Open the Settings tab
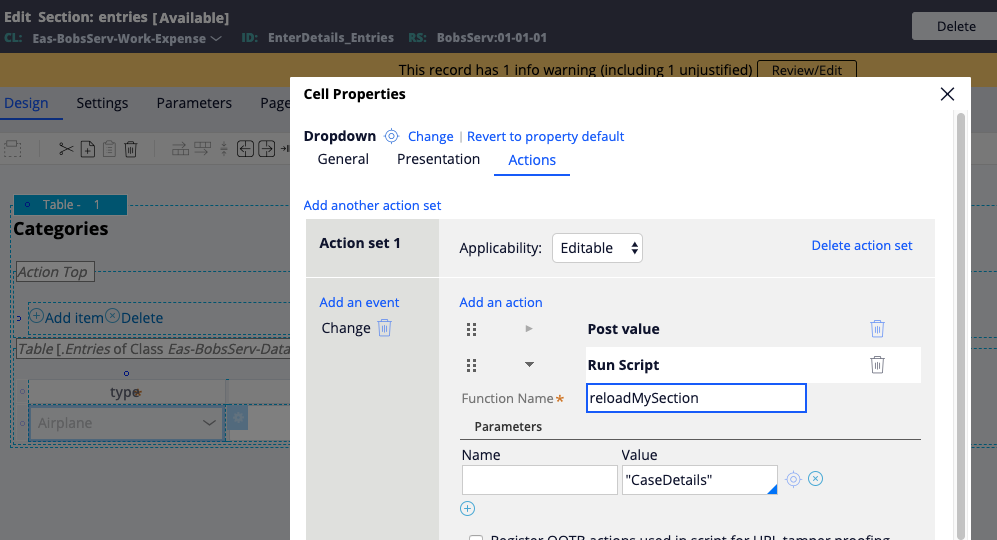 click(x=102, y=103)
